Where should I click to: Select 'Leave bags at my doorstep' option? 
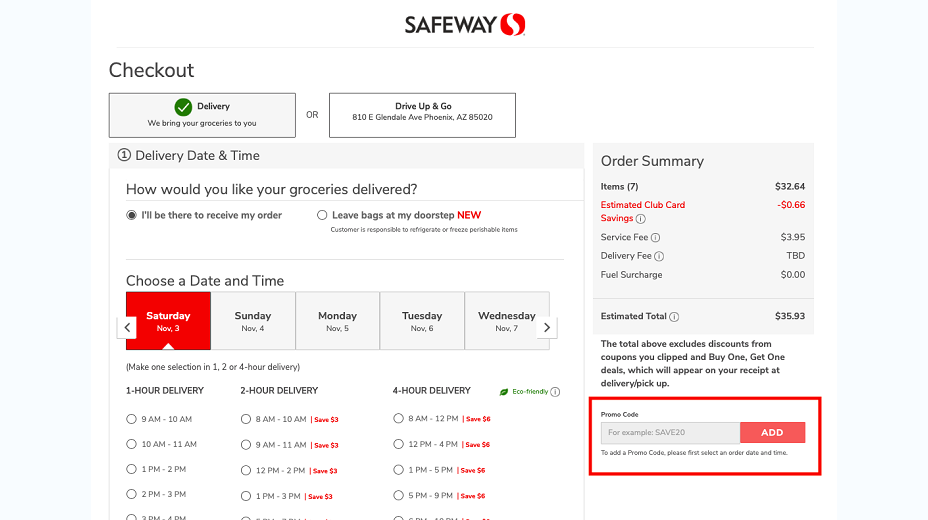[322, 215]
